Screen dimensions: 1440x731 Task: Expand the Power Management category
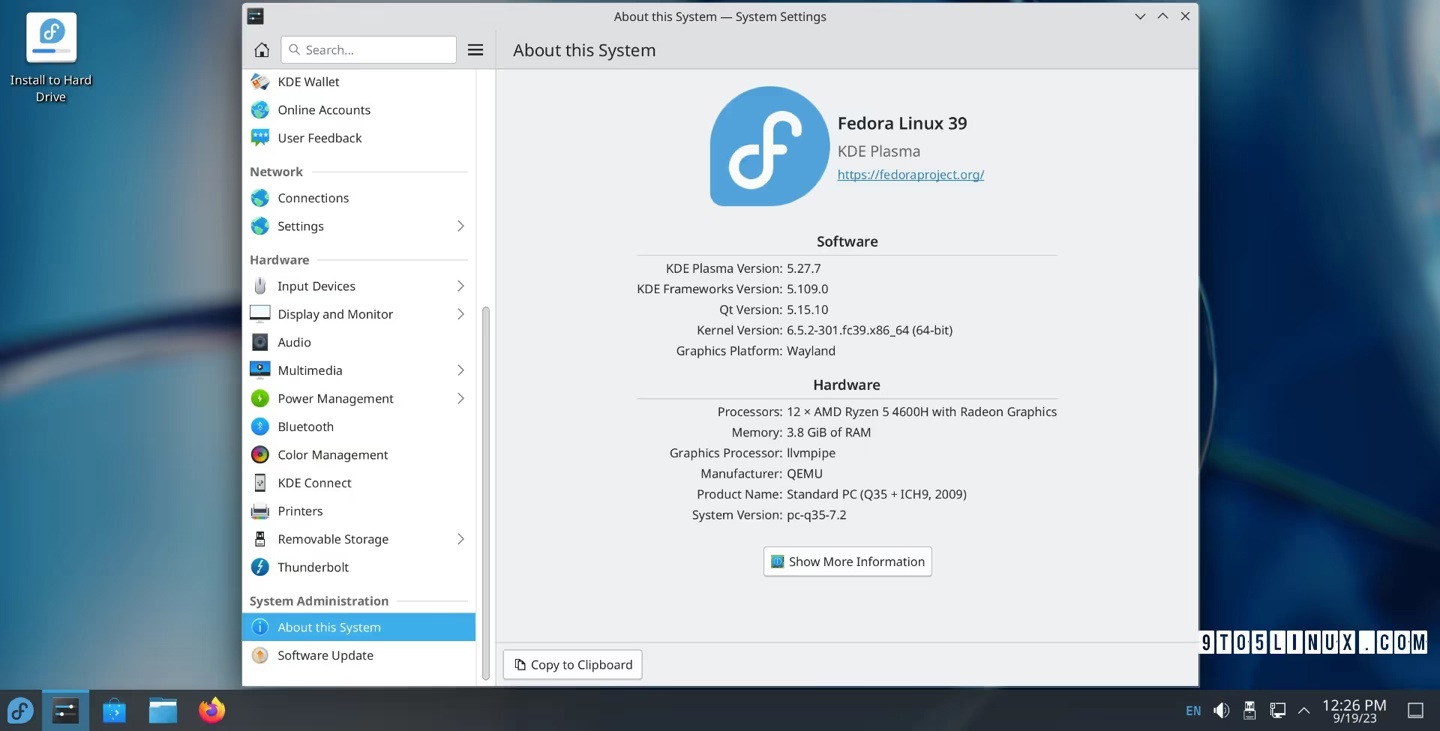(x=460, y=398)
